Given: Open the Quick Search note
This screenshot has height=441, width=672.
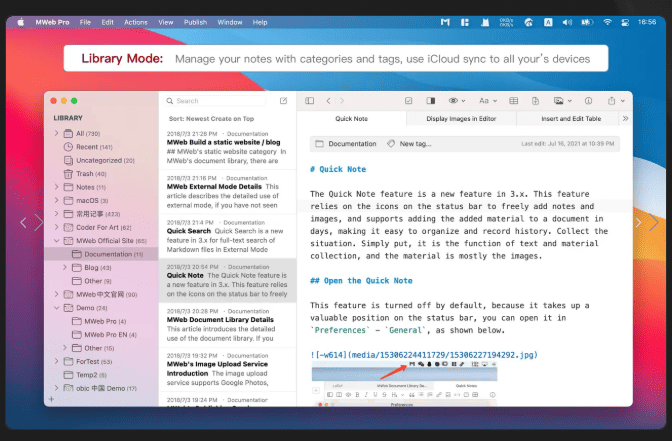Looking at the screenshot, I should tap(227, 236).
